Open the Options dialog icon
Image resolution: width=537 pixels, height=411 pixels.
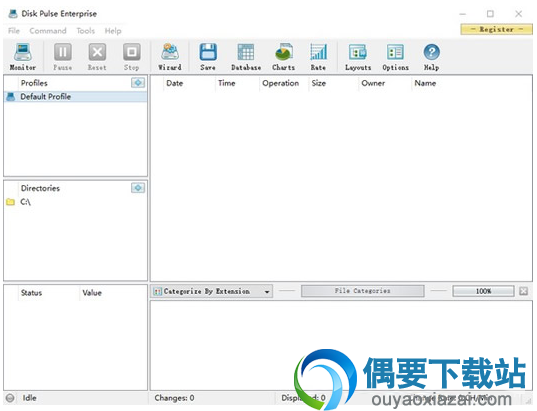click(x=396, y=57)
